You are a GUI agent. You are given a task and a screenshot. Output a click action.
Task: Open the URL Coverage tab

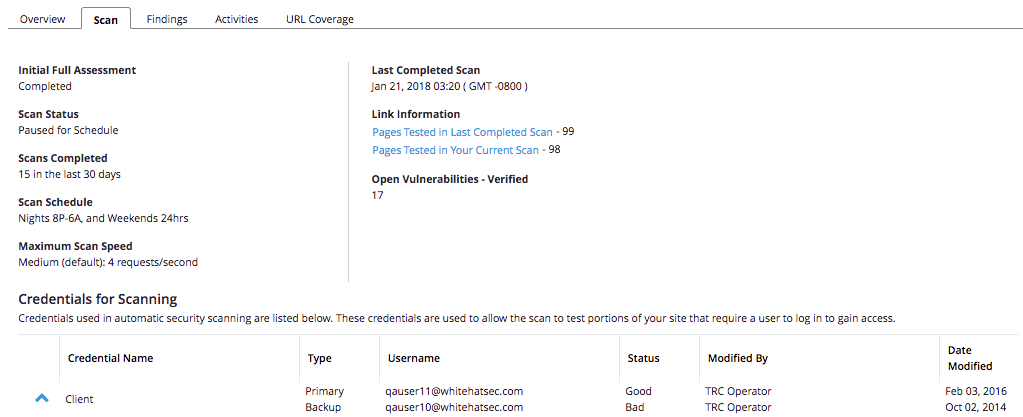(x=319, y=19)
